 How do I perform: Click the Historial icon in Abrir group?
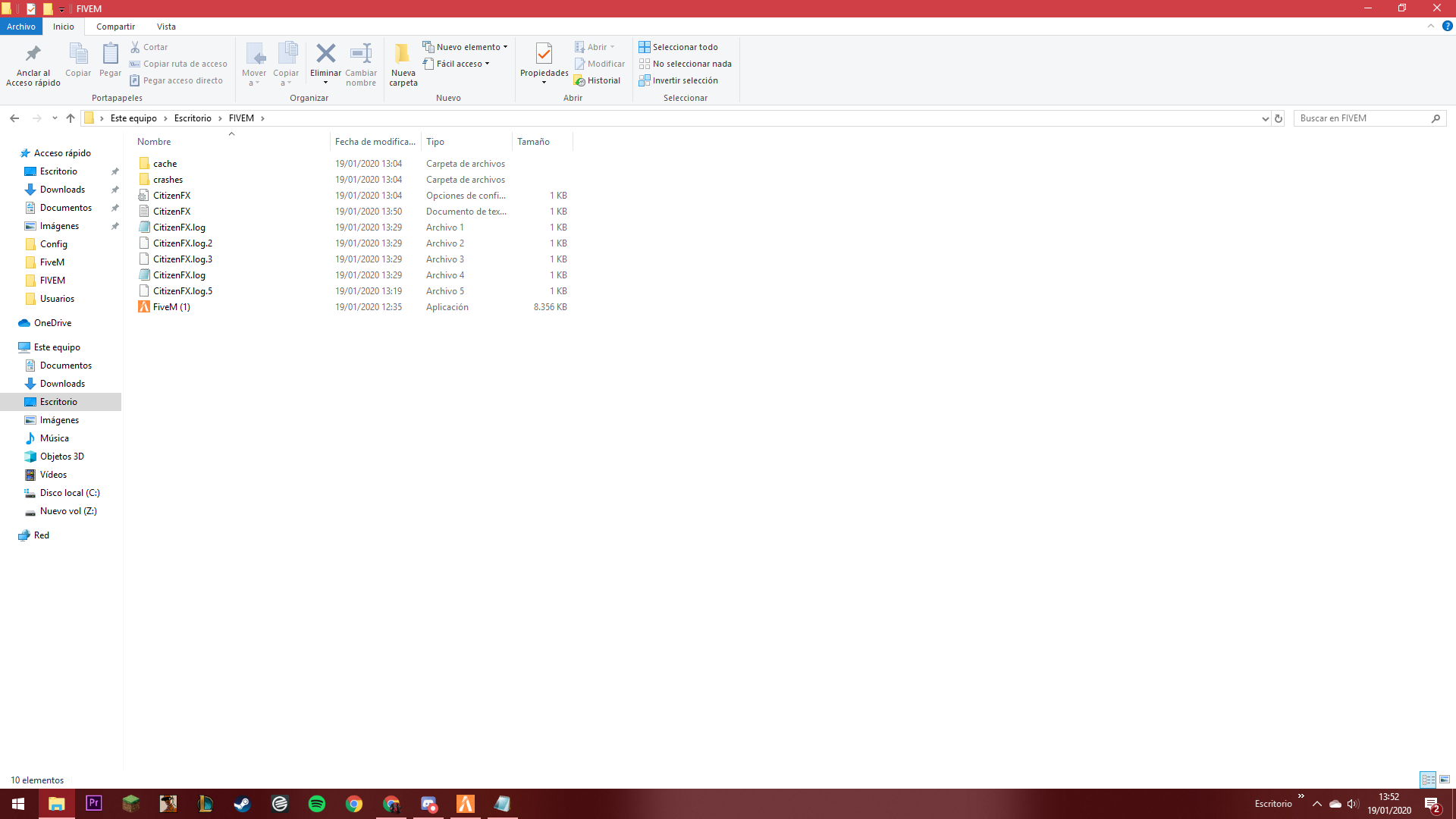(579, 80)
